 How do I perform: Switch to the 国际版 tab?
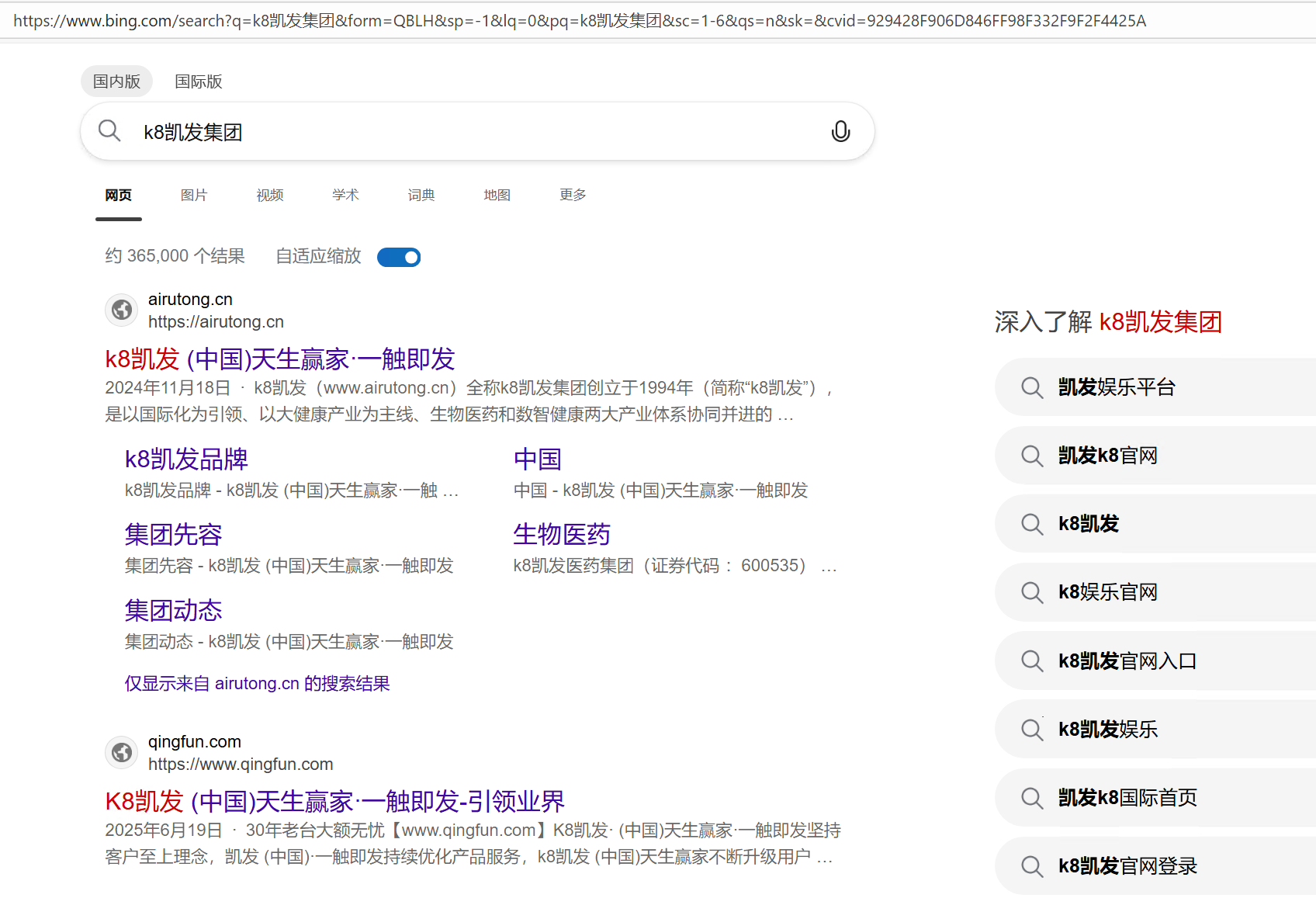(199, 81)
